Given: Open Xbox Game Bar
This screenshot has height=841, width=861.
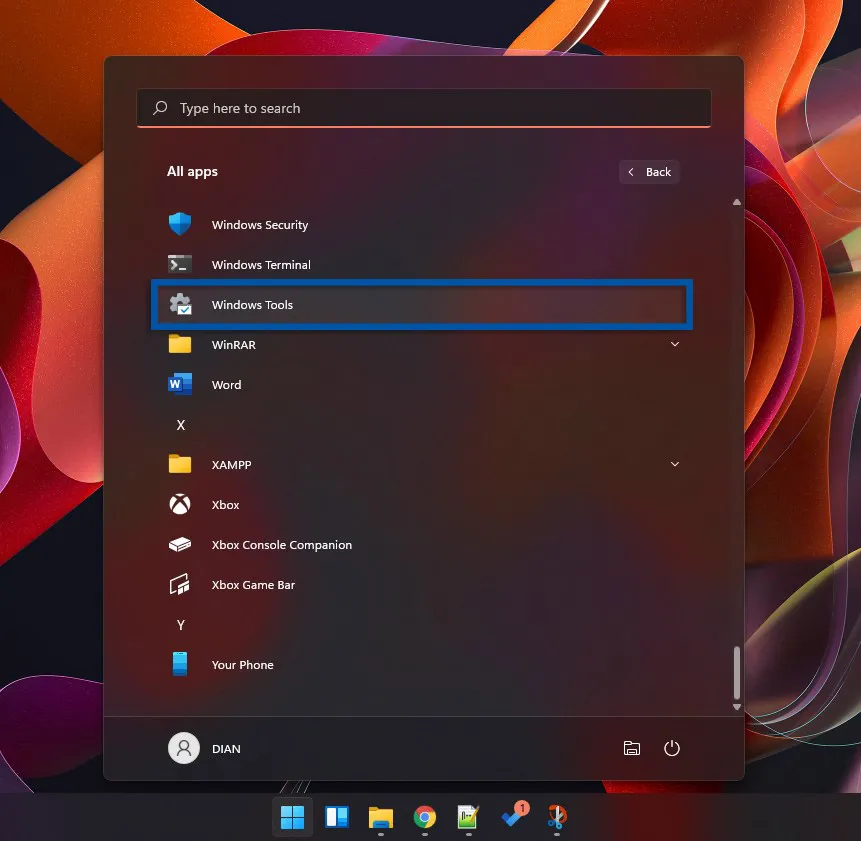Looking at the screenshot, I should 252,584.
